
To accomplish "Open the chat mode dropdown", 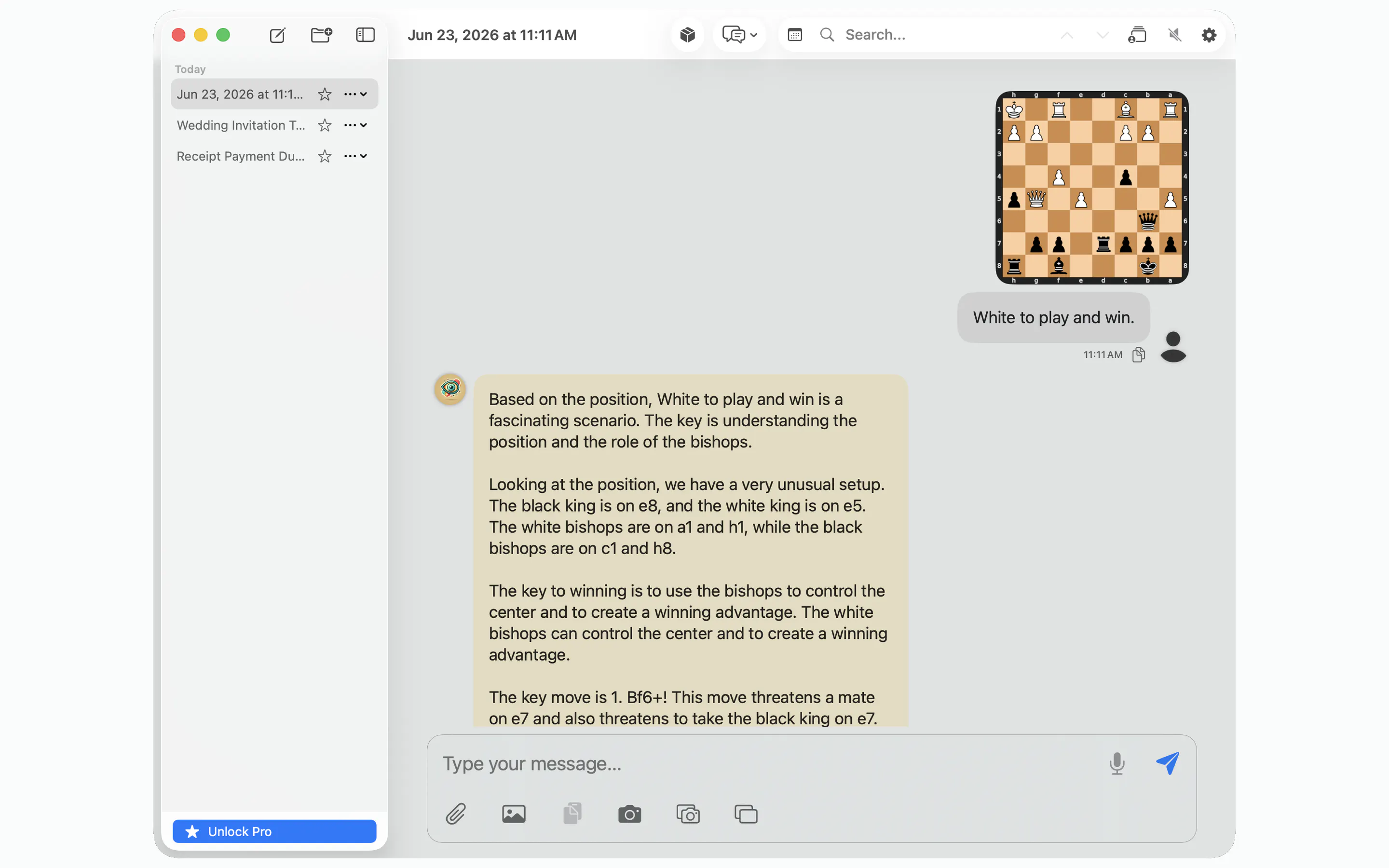I will tap(740, 35).
